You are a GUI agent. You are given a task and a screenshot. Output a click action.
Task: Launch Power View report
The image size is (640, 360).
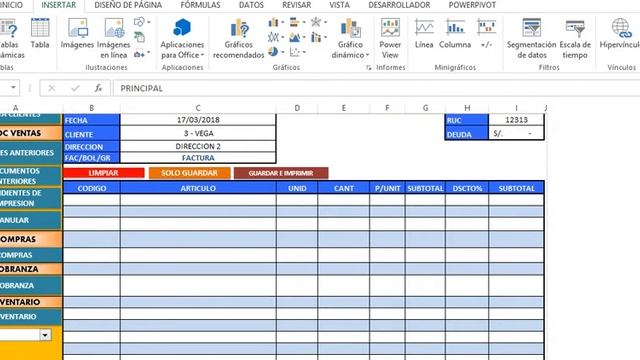click(390, 39)
